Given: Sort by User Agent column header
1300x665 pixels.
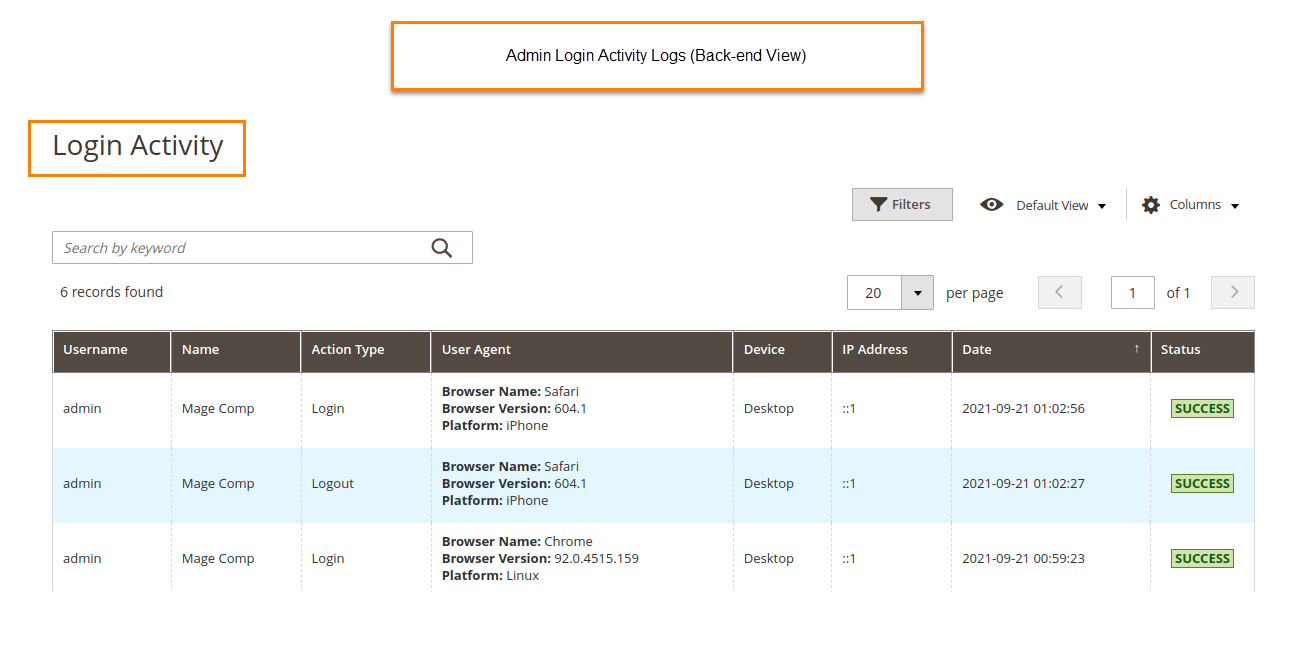Looking at the screenshot, I should click(582, 351).
